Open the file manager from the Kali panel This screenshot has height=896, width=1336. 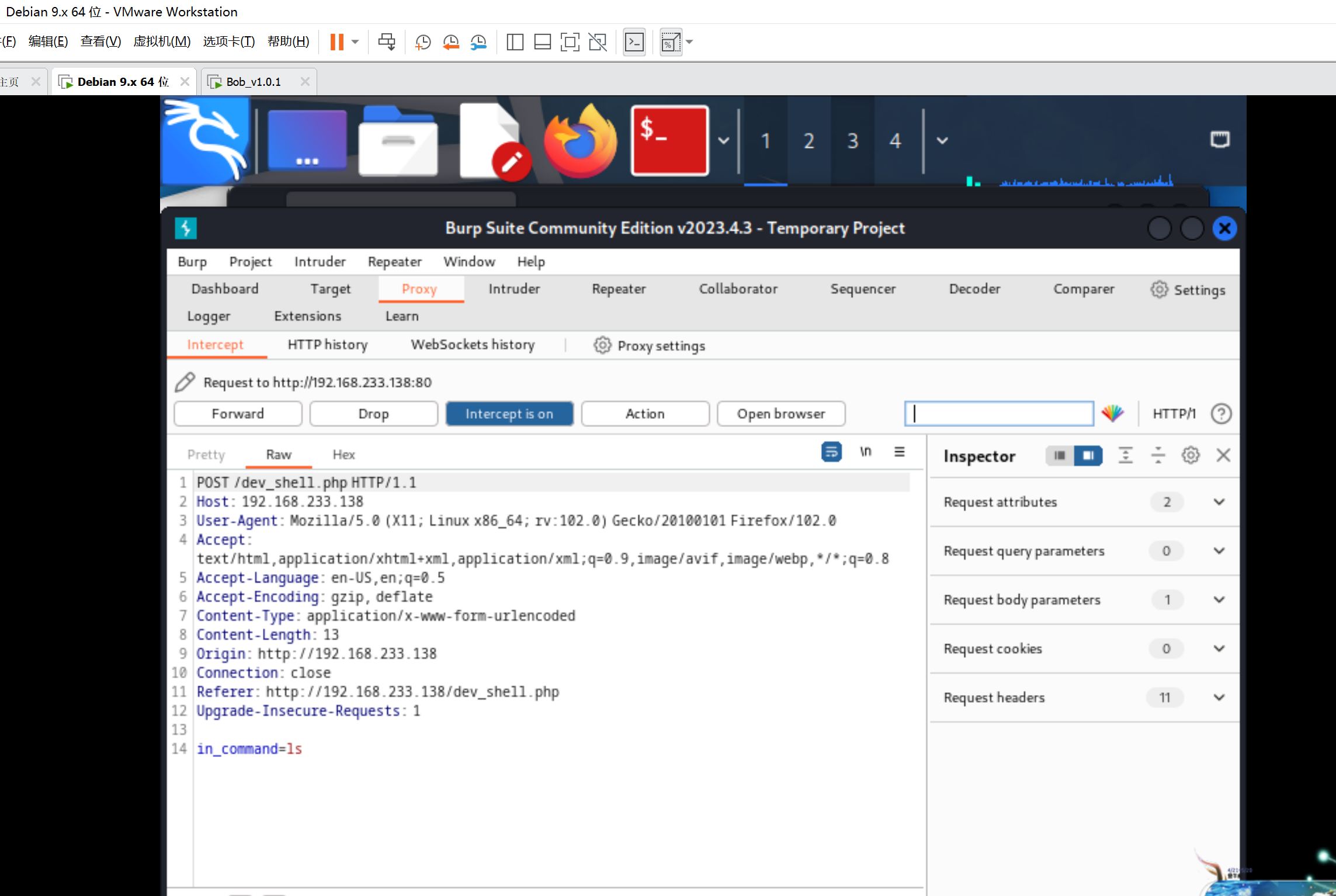[398, 141]
